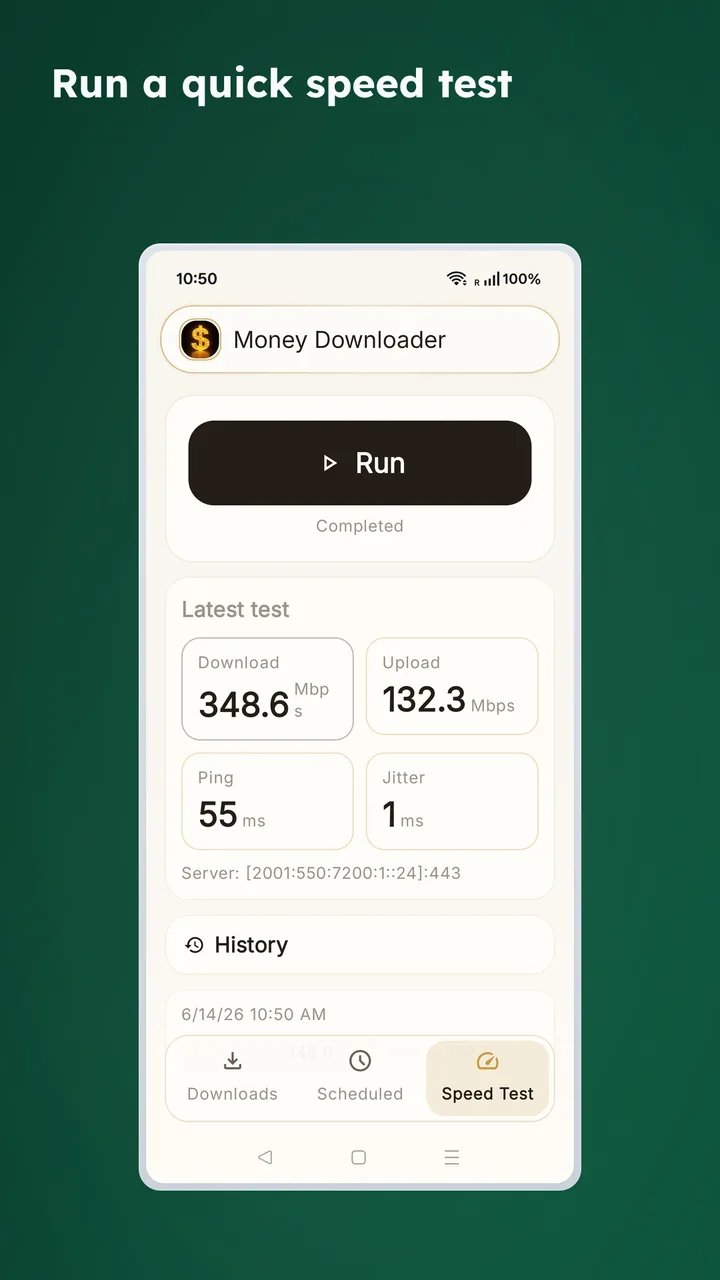The image size is (720, 1280).
Task: Start the speed test with Run button
Action: pos(360,463)
